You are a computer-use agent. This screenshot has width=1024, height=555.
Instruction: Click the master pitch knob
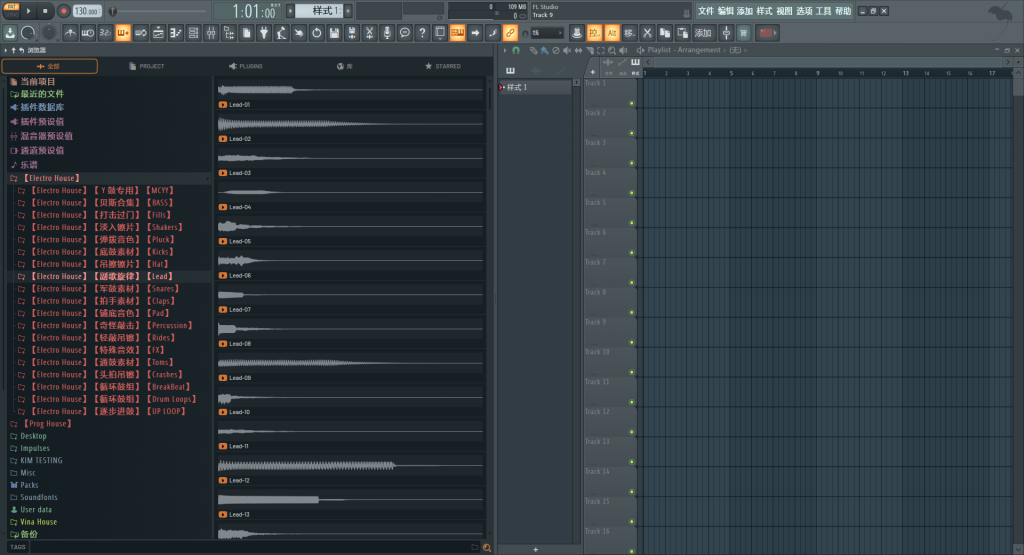pos(49,33)
